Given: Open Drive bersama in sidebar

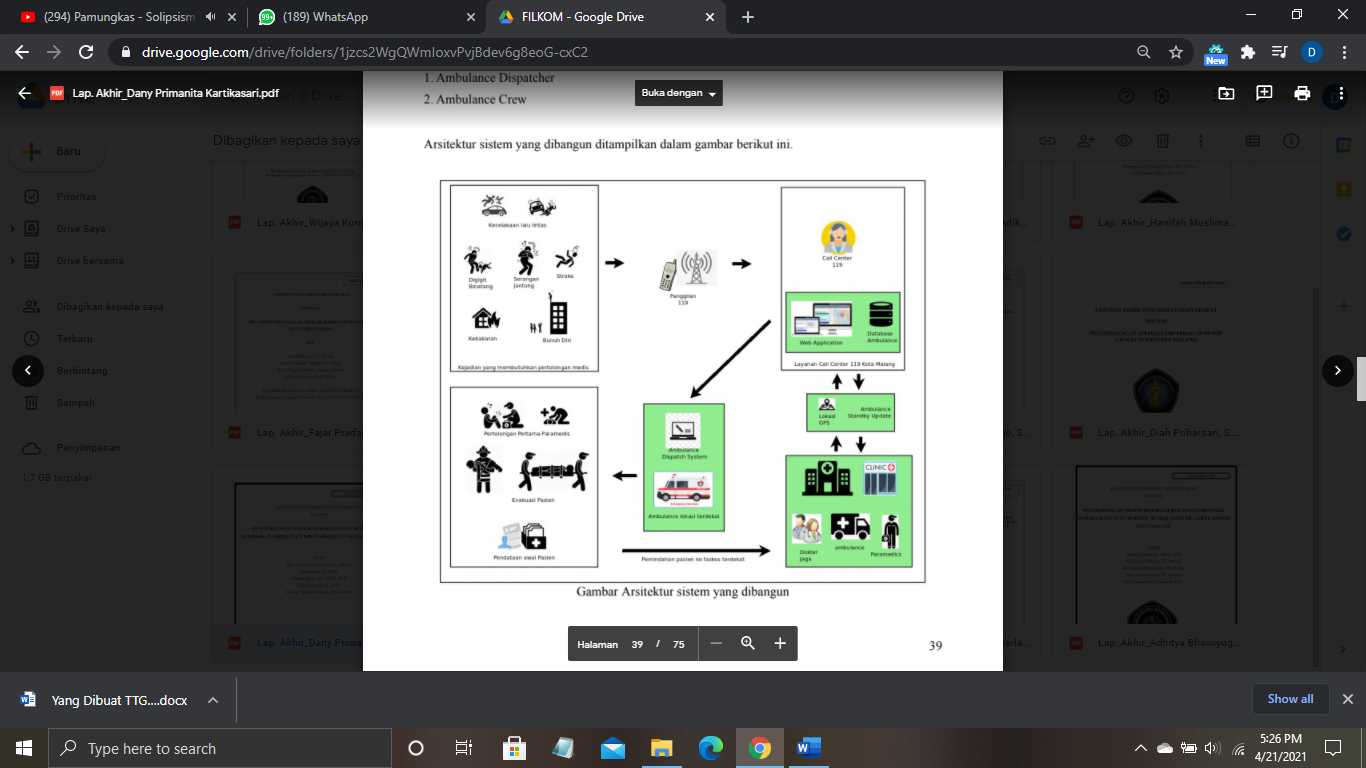Looking at the screenshot, I should pos(90,261).
